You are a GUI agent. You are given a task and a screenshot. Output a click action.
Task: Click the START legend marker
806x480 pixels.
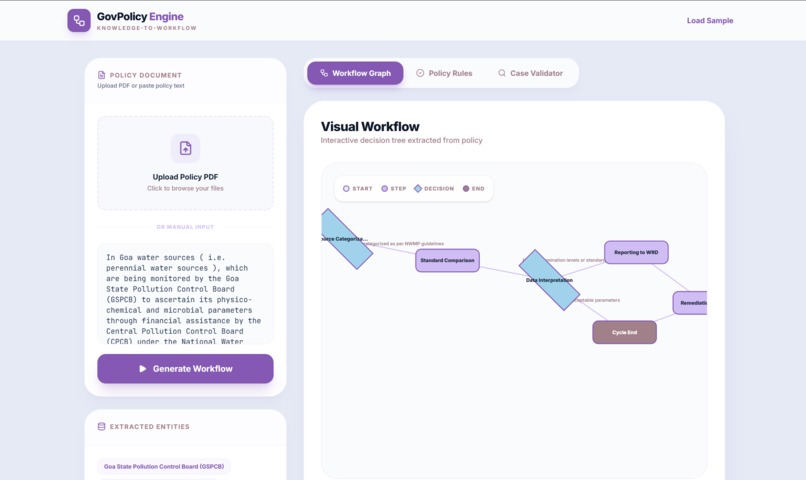tap(346, 189)
